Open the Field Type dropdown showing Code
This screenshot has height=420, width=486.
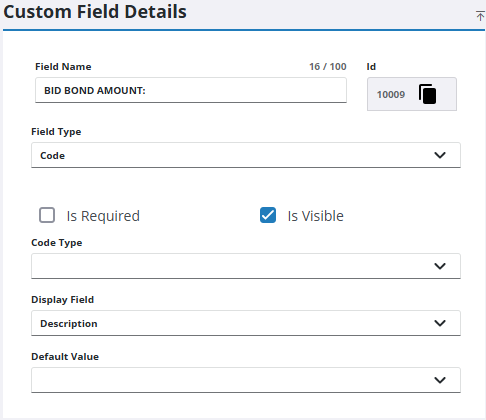pos(246,155)
